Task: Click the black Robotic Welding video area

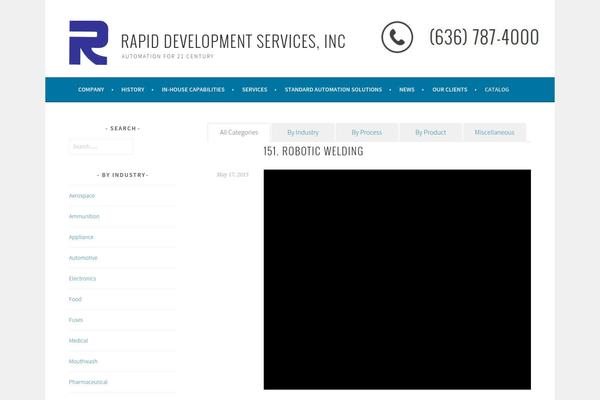Action: pyautogui.click(x=397, y=279)
